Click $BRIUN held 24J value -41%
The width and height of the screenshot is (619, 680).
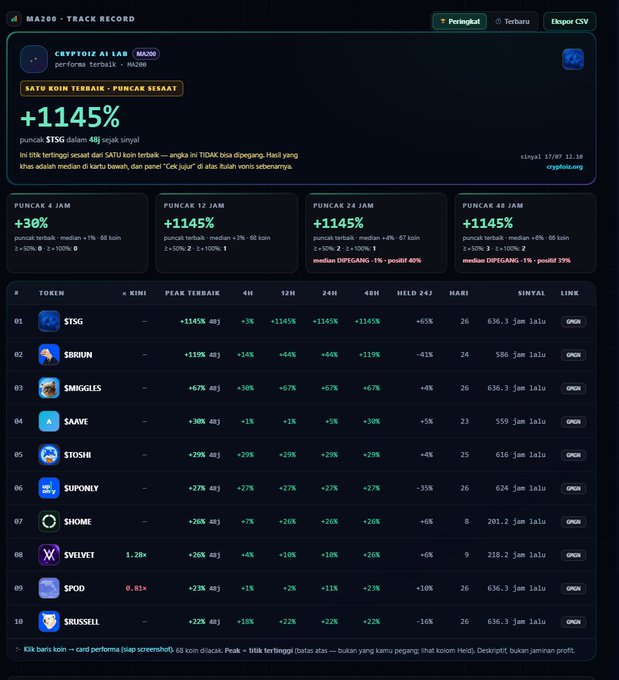coord(425,355)
